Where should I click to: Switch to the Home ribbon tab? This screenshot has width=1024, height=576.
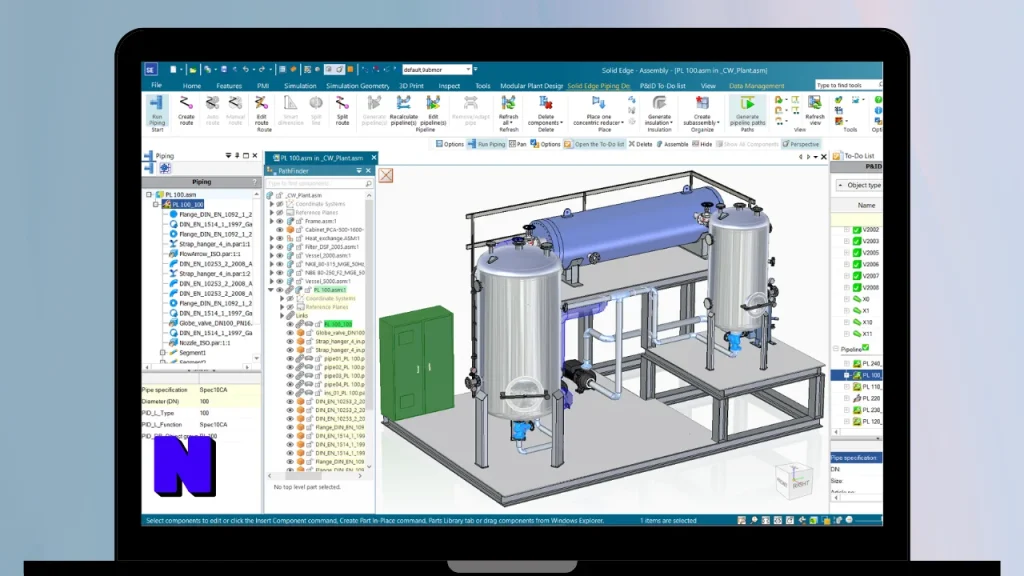click(x=191, y=86)
